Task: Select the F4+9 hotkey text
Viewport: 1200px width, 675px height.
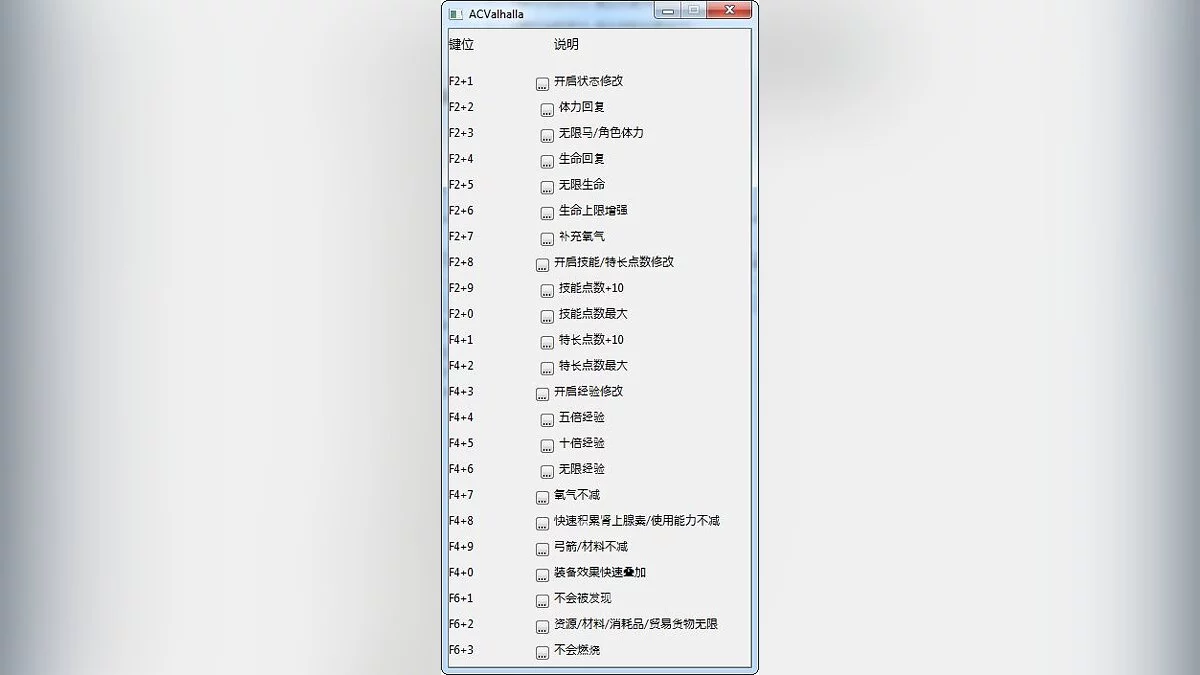Action: click(461, 547)
